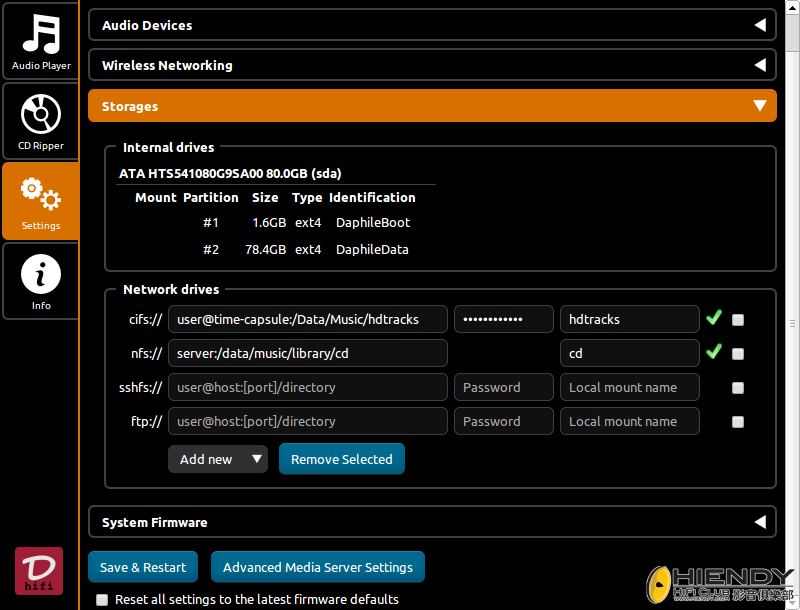Expand the Wireless Networking section
Image resolution: width=800 pixels, height=610 pixels.
pos(432,65)
